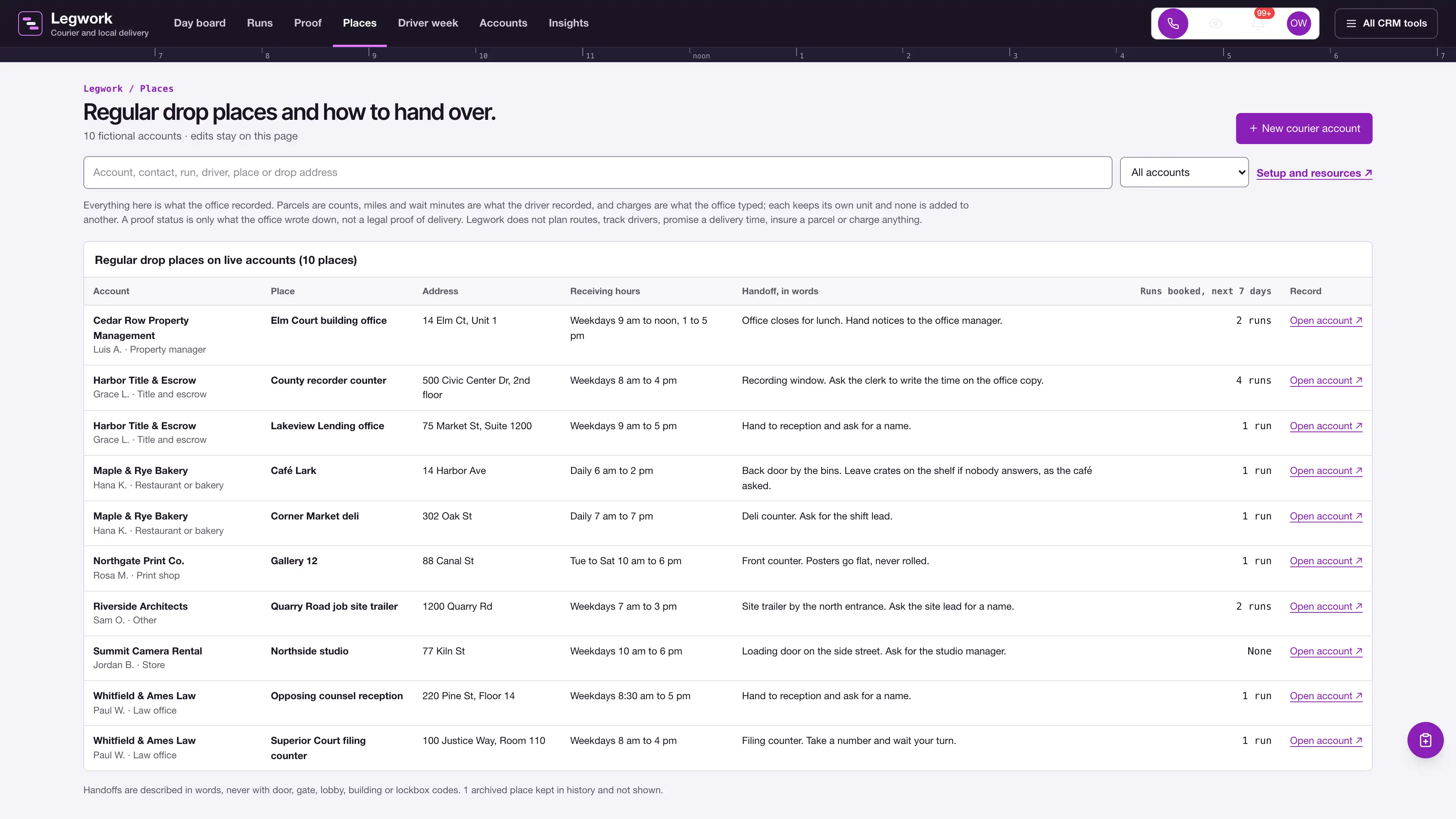Click the Legwork logo icon
Image resolution: width=1456 pixels, height=819 pixels.
pyautogui.click(x=30, y=23)
